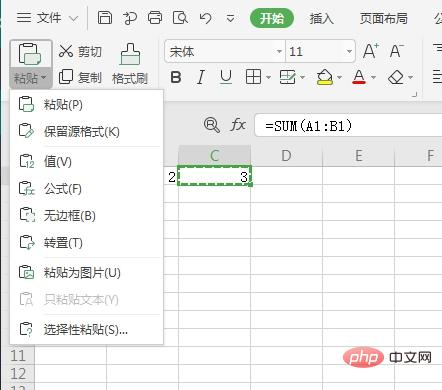Open Print Preview icon with magnifier
442x390 pixels.
[180, 18]
